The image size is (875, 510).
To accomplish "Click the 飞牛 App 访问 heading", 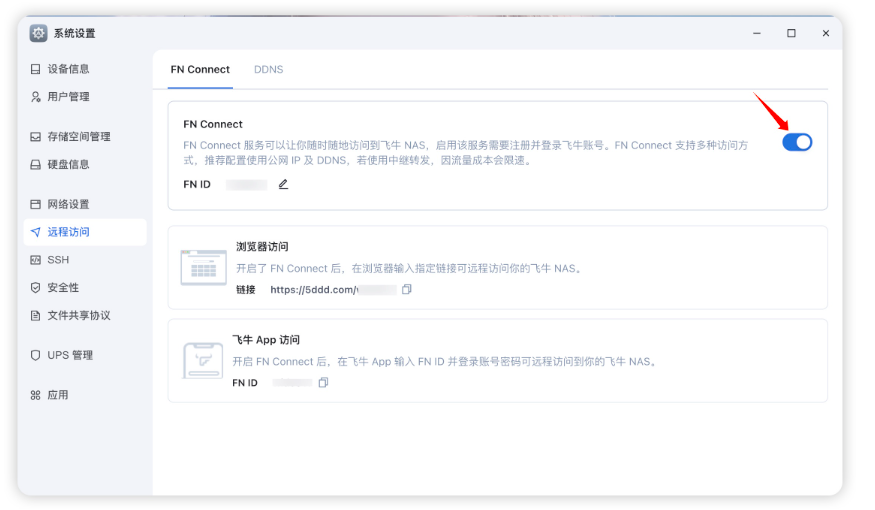I will [x=266, y=340].
